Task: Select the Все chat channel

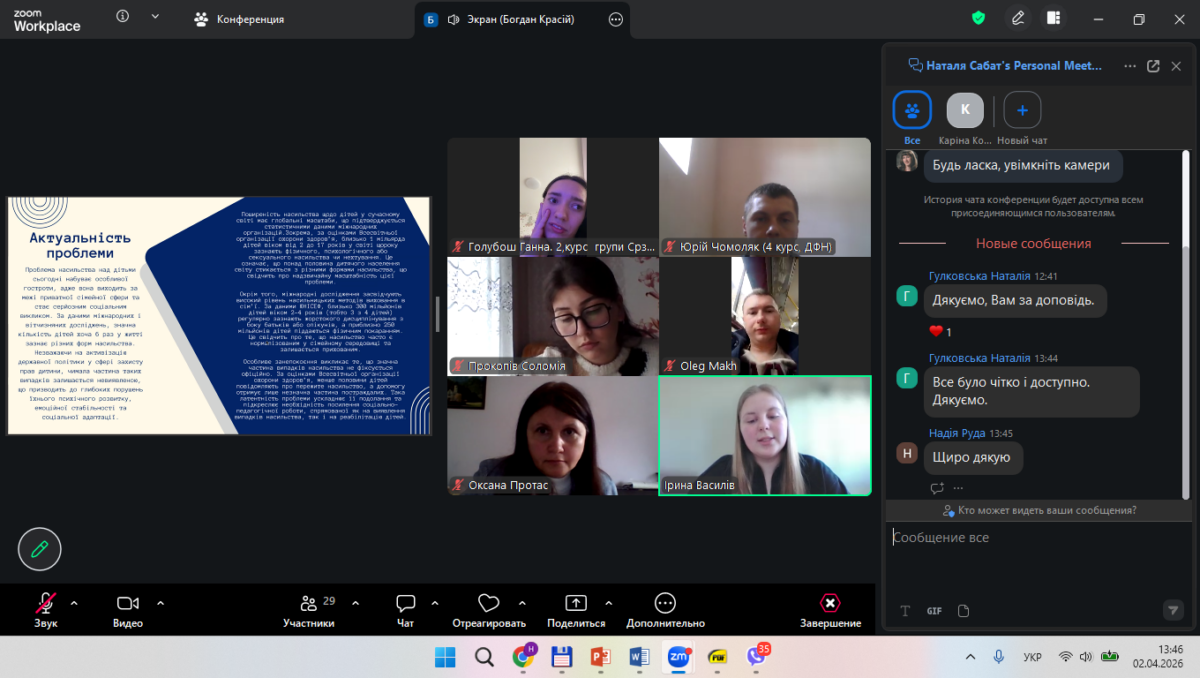Action: tap(912, 110)
